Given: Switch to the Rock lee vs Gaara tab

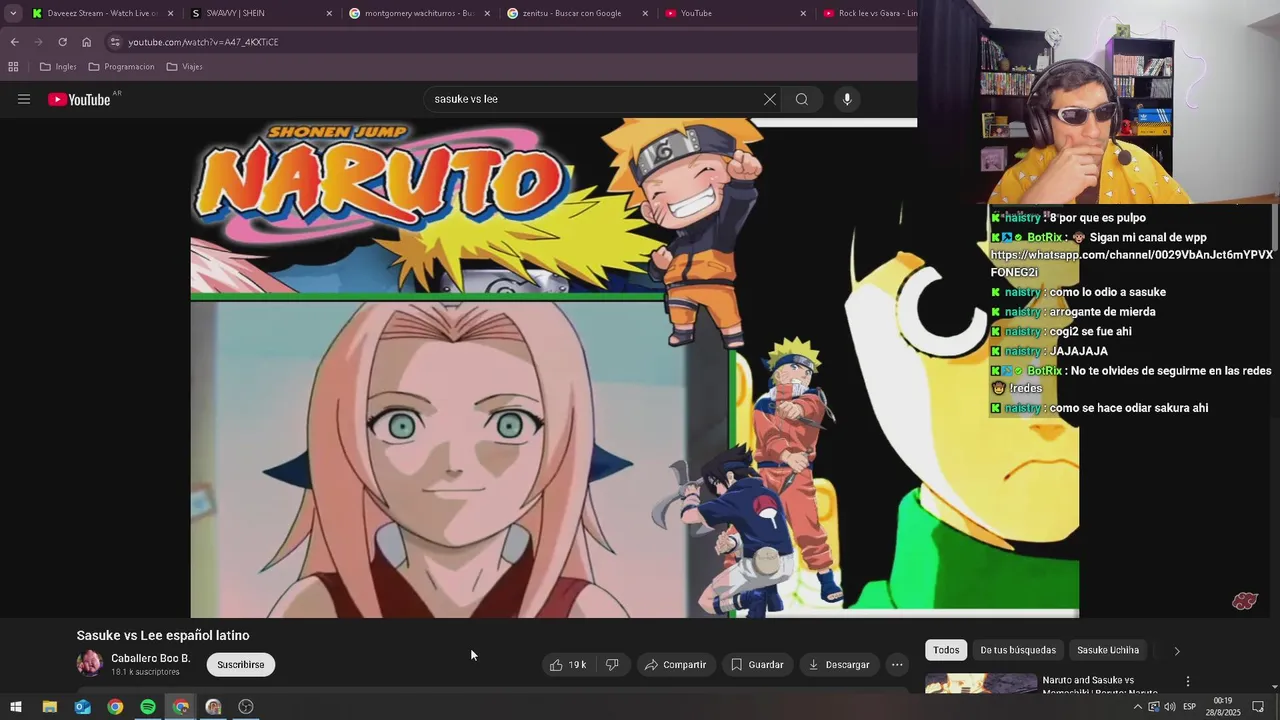Looking at the screenshot, I should click(868, 13).
